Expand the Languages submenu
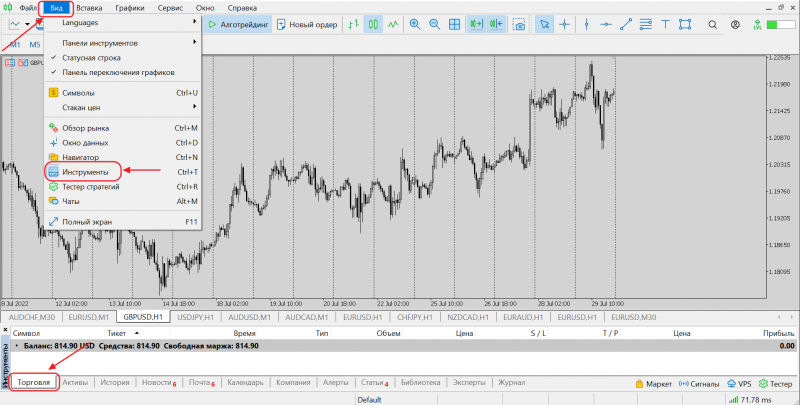Viewport: 800px width, 405px height. (x=123, y=22)
